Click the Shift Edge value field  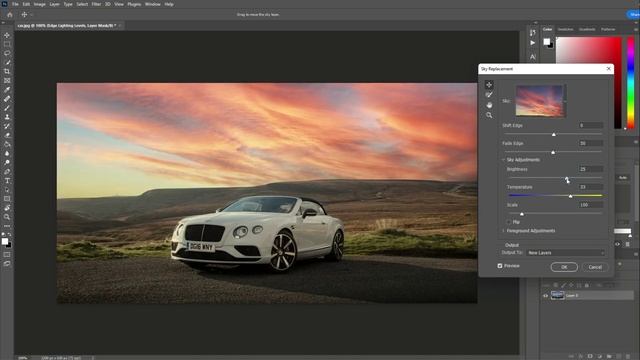tap(591, 125)
